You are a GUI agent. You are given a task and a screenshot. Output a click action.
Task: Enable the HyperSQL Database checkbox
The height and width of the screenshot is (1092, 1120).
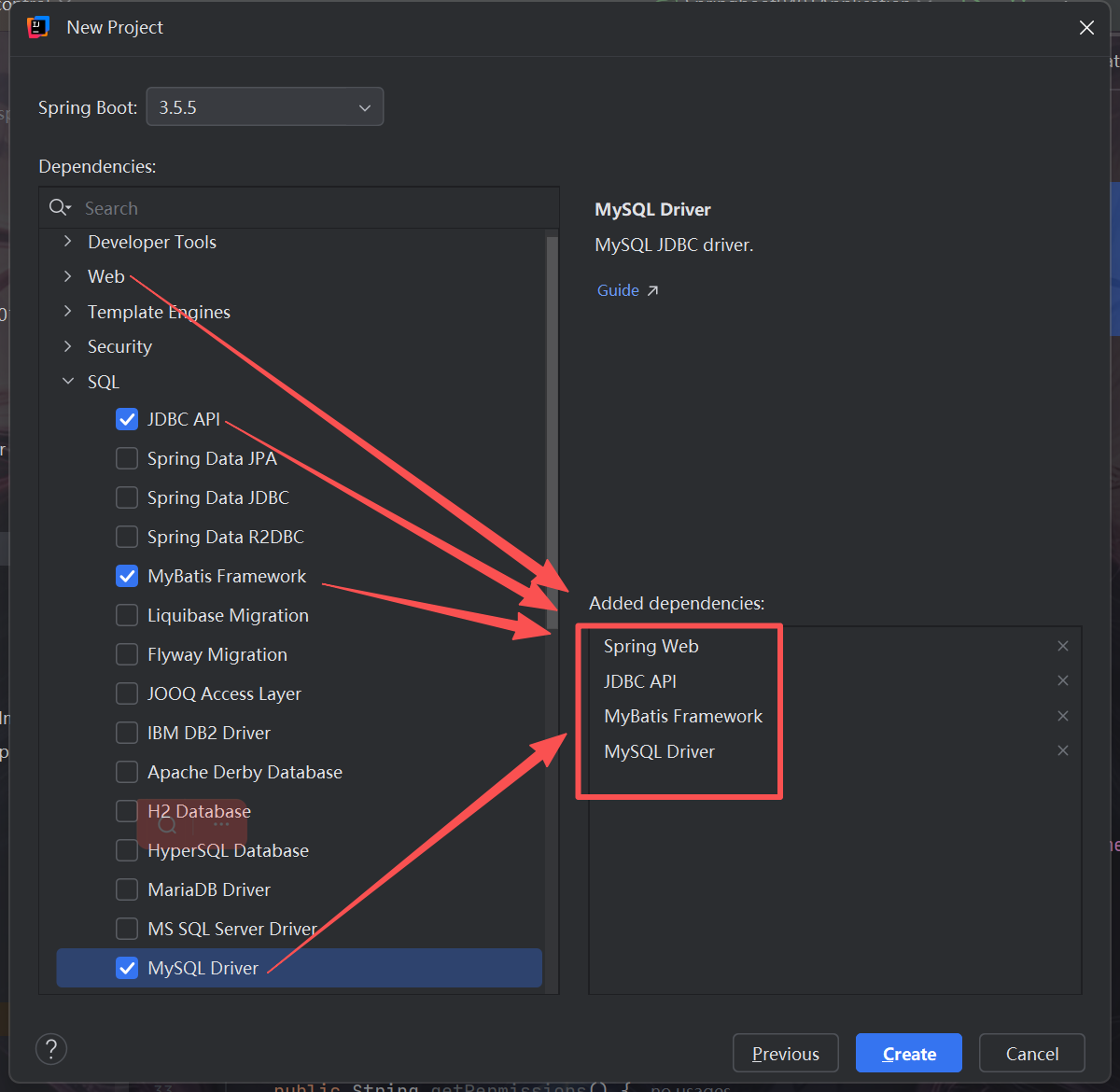(127, 850)
